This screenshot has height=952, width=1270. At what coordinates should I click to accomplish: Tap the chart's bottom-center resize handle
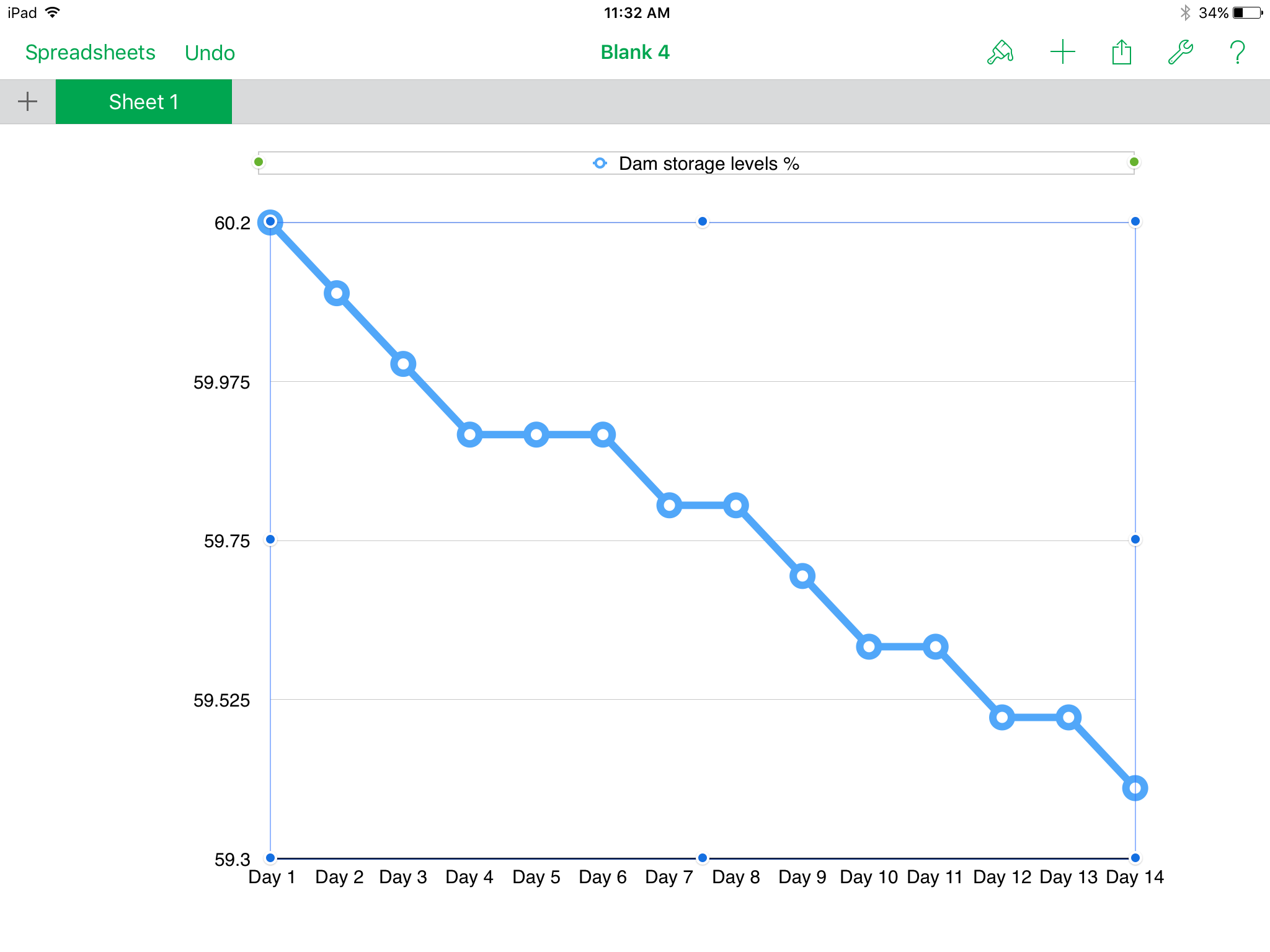703,858
